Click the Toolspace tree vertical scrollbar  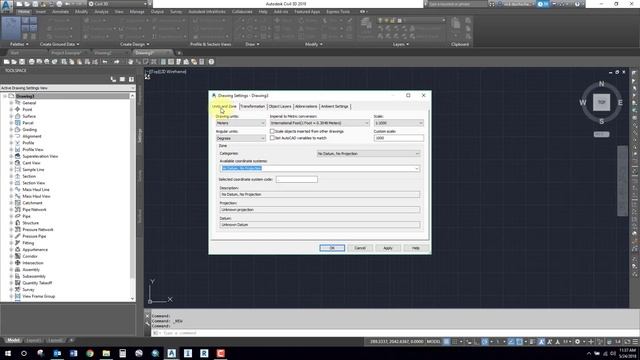[x=132, y=197]
